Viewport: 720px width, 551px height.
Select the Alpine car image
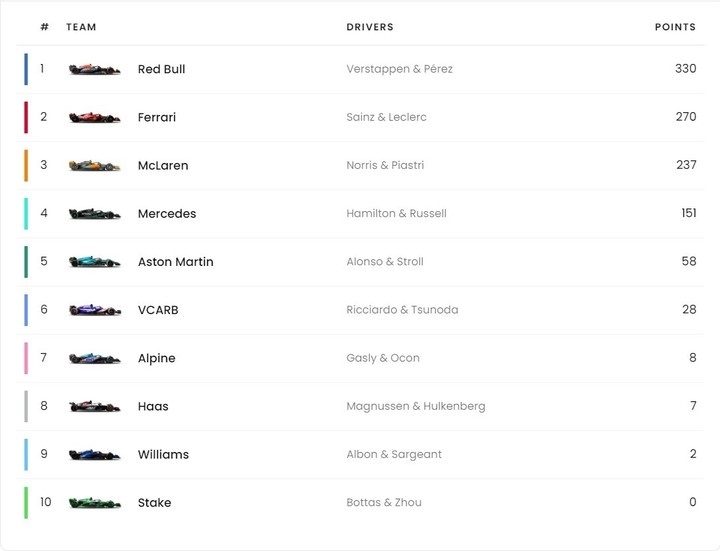click(94, 358)
